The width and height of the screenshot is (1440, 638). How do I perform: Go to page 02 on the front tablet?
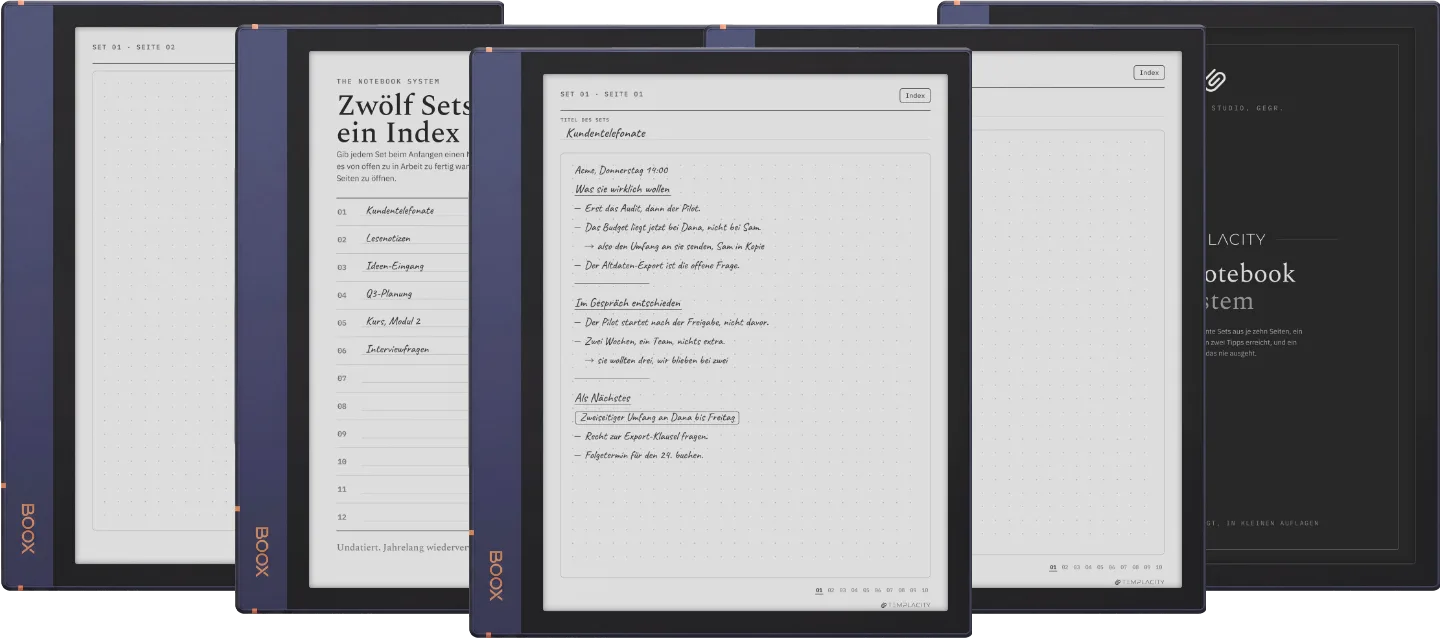(831, 591)
